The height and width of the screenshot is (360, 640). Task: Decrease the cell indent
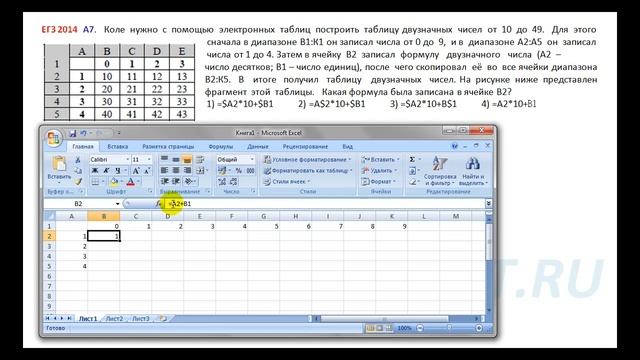(164, 181)
